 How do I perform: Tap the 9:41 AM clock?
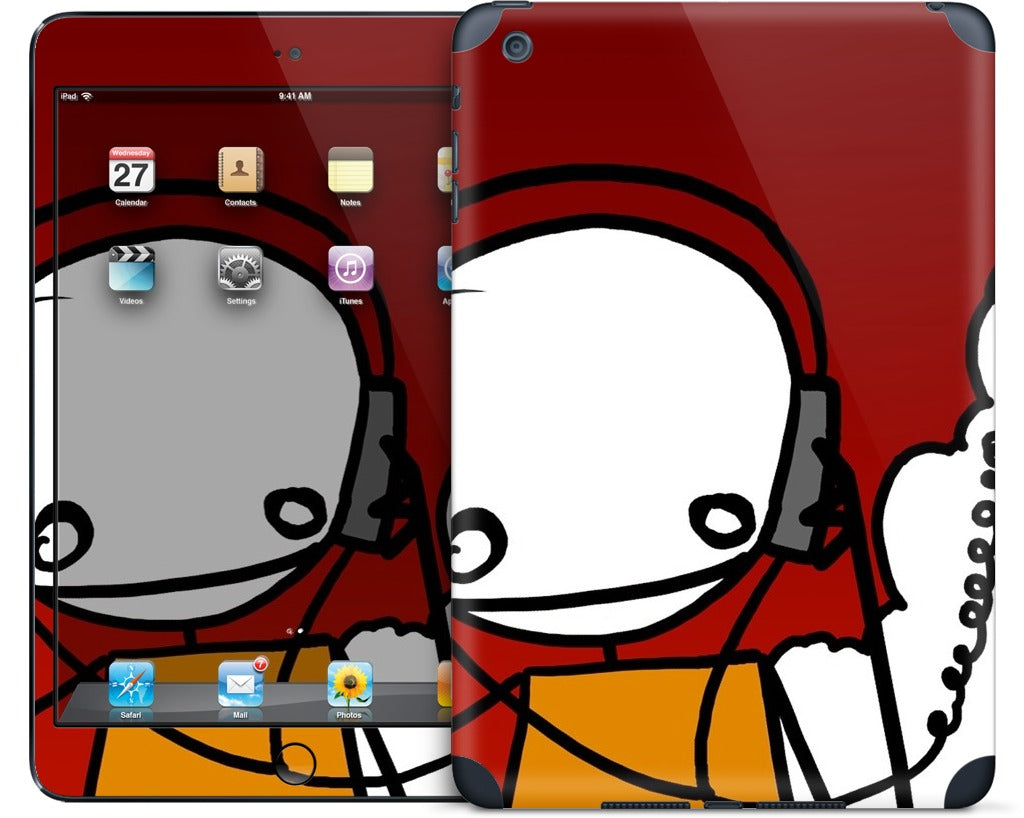coord(295,96)
